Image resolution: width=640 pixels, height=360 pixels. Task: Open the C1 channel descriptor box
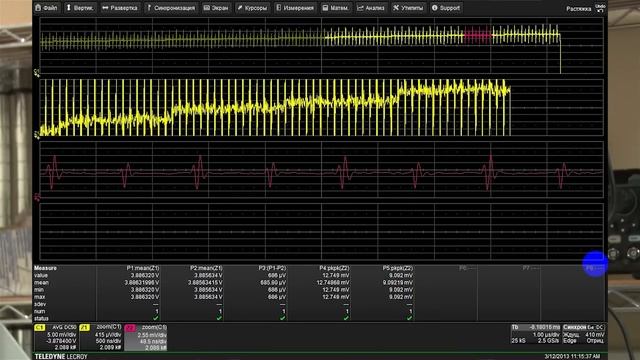tap(56, 337)
